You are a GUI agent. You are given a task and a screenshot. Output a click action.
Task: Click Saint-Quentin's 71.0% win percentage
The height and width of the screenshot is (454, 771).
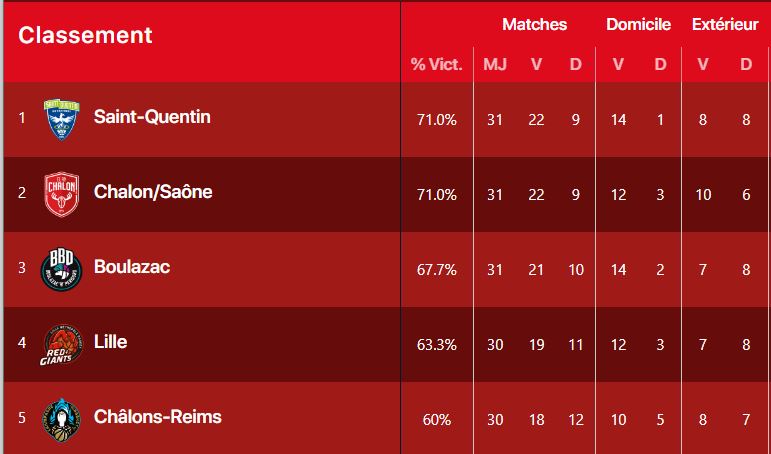tap(437, 120)
